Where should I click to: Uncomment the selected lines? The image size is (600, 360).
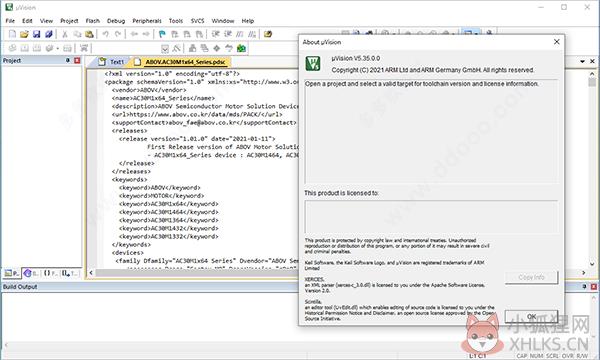(x=252, y=34)
